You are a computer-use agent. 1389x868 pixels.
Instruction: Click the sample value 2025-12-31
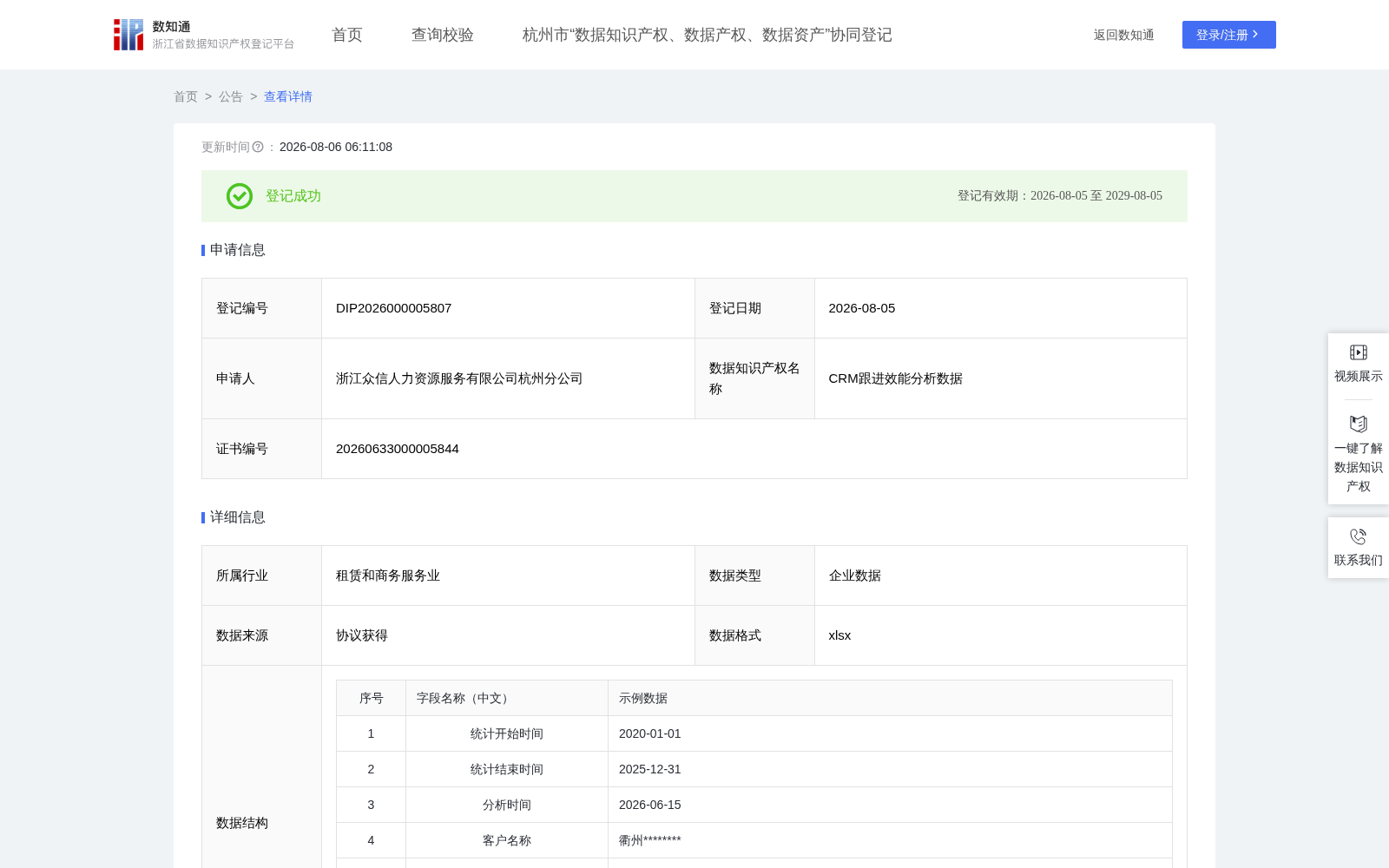(650, 769)
